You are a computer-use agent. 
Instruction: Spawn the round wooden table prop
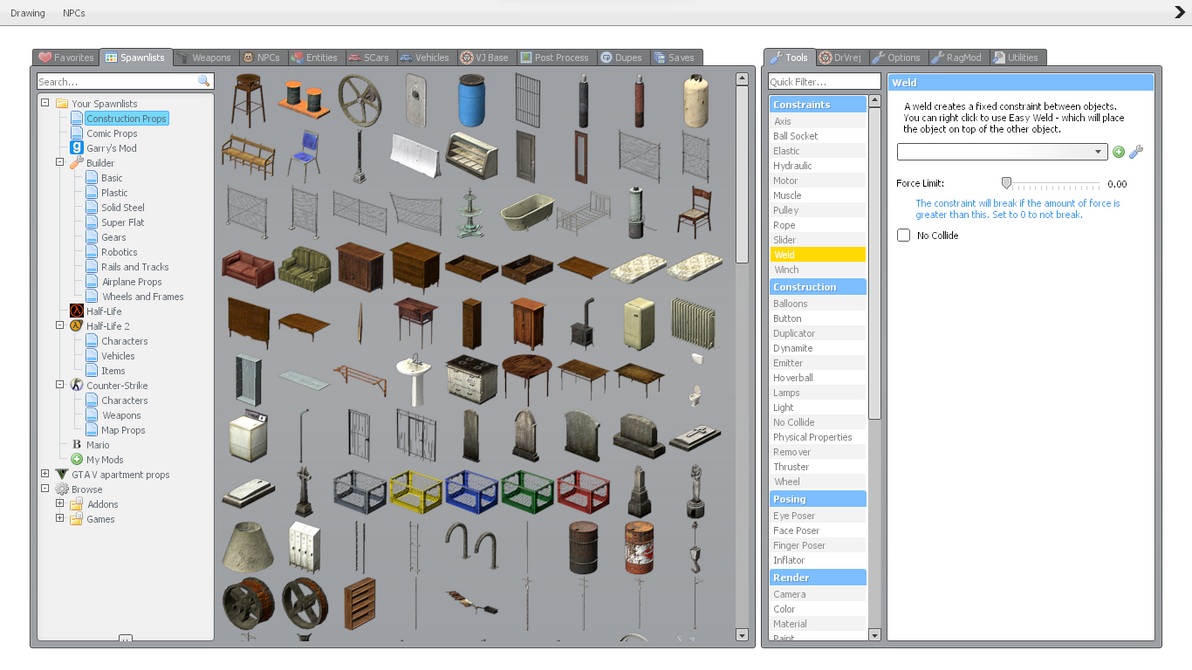tap(527, 377)
